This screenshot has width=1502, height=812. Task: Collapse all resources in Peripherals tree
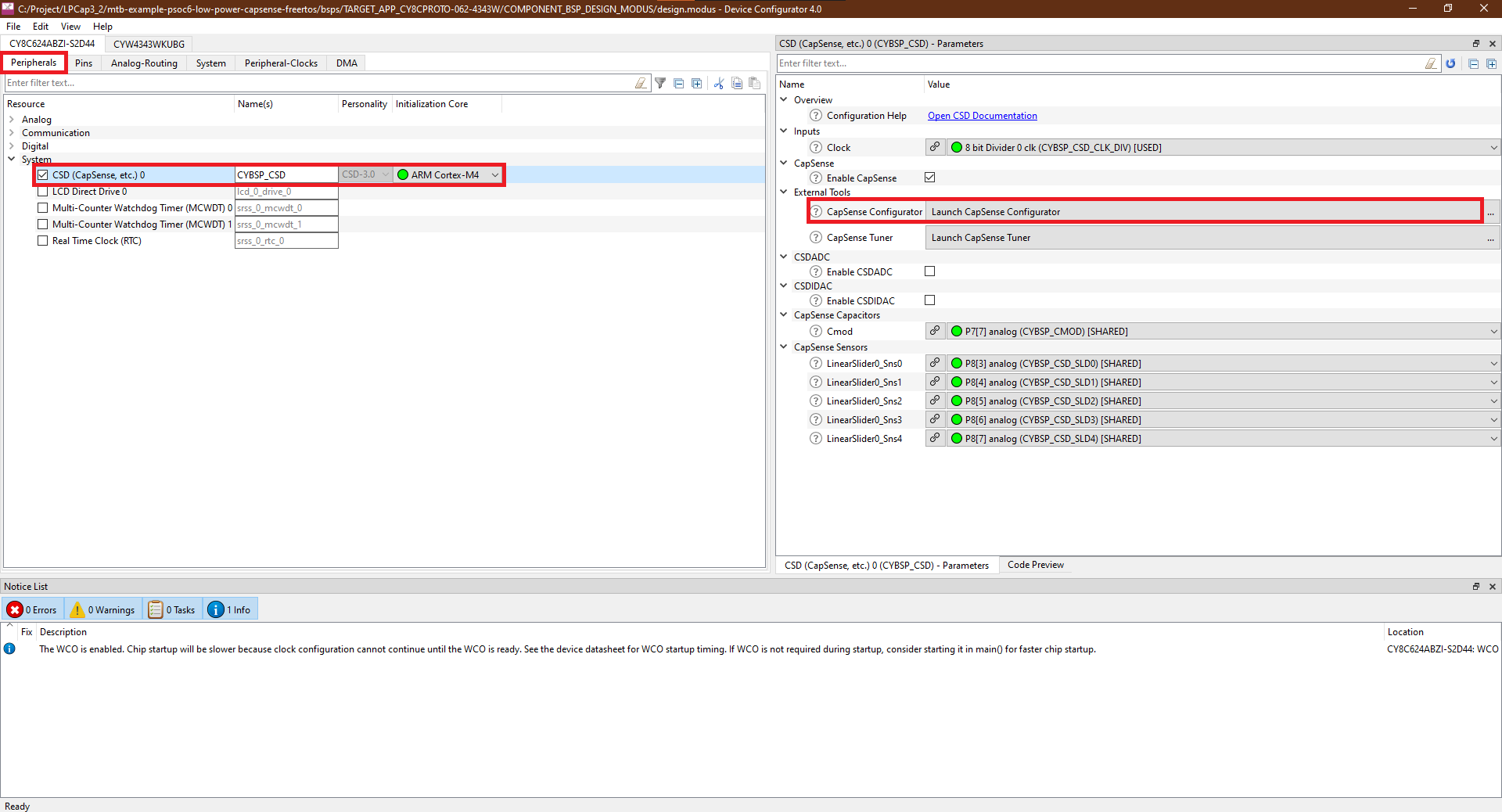[x=679, y=83]
